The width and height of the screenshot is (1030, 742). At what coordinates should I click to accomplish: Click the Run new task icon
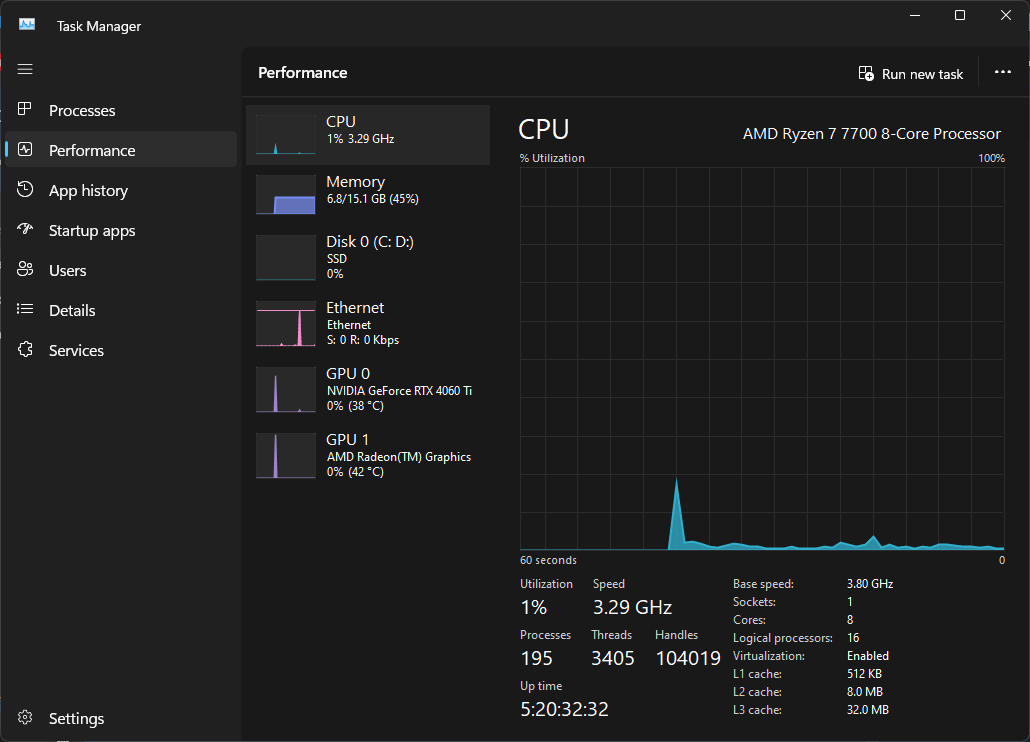pyautogui.click(x=866, y=74)
